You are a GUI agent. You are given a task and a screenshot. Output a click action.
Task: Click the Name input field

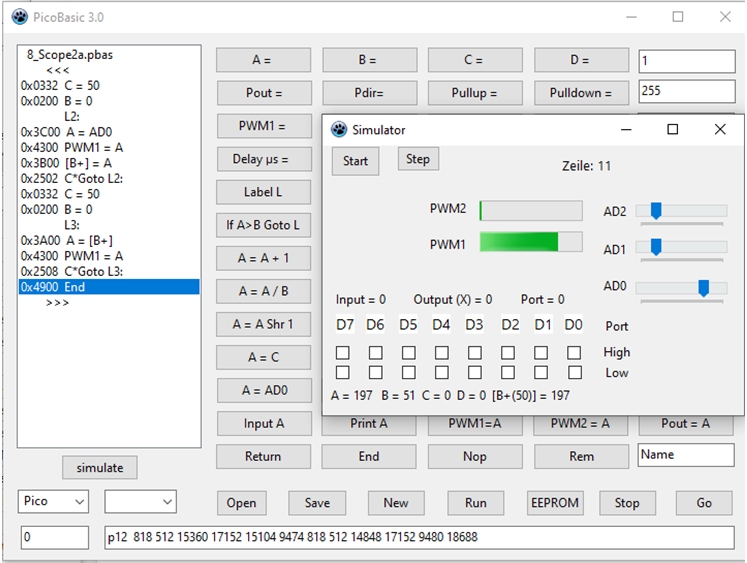point(685,455)
